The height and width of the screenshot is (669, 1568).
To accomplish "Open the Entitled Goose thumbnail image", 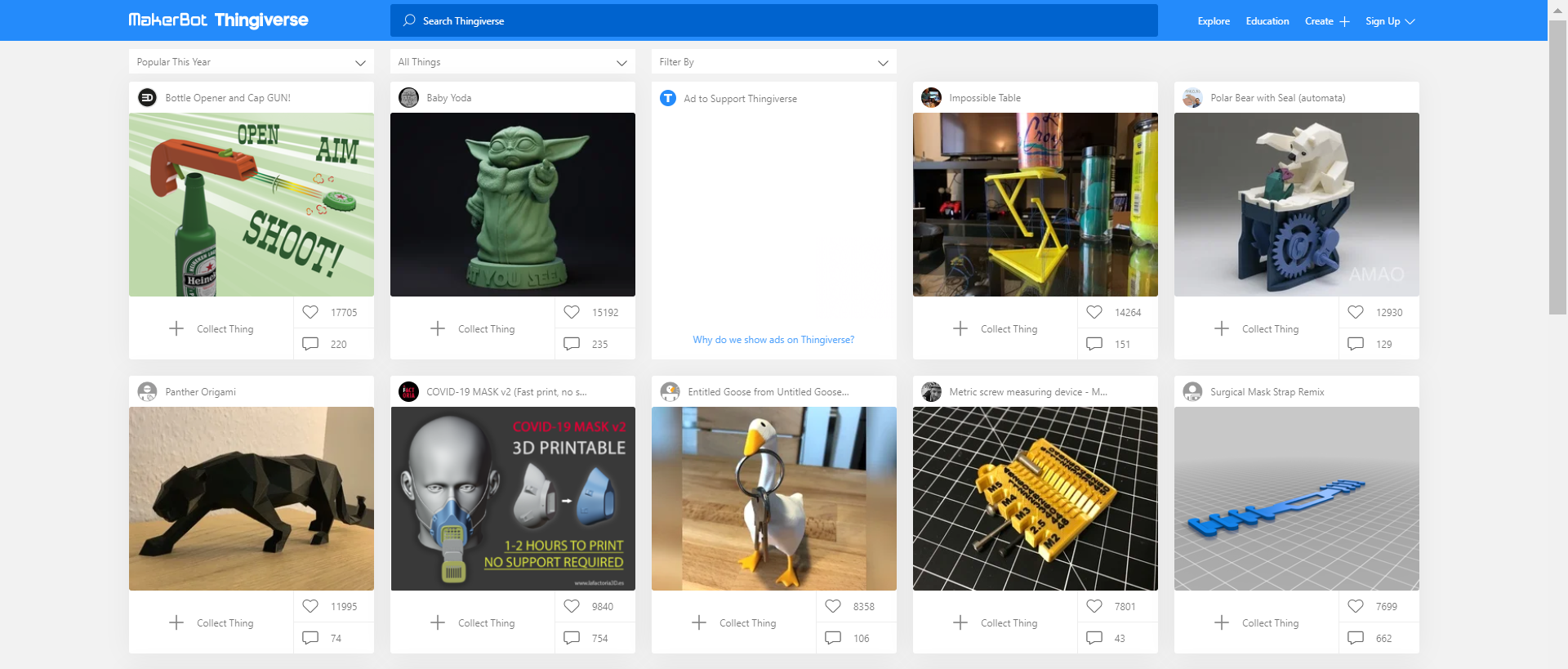I will [774, 498].
